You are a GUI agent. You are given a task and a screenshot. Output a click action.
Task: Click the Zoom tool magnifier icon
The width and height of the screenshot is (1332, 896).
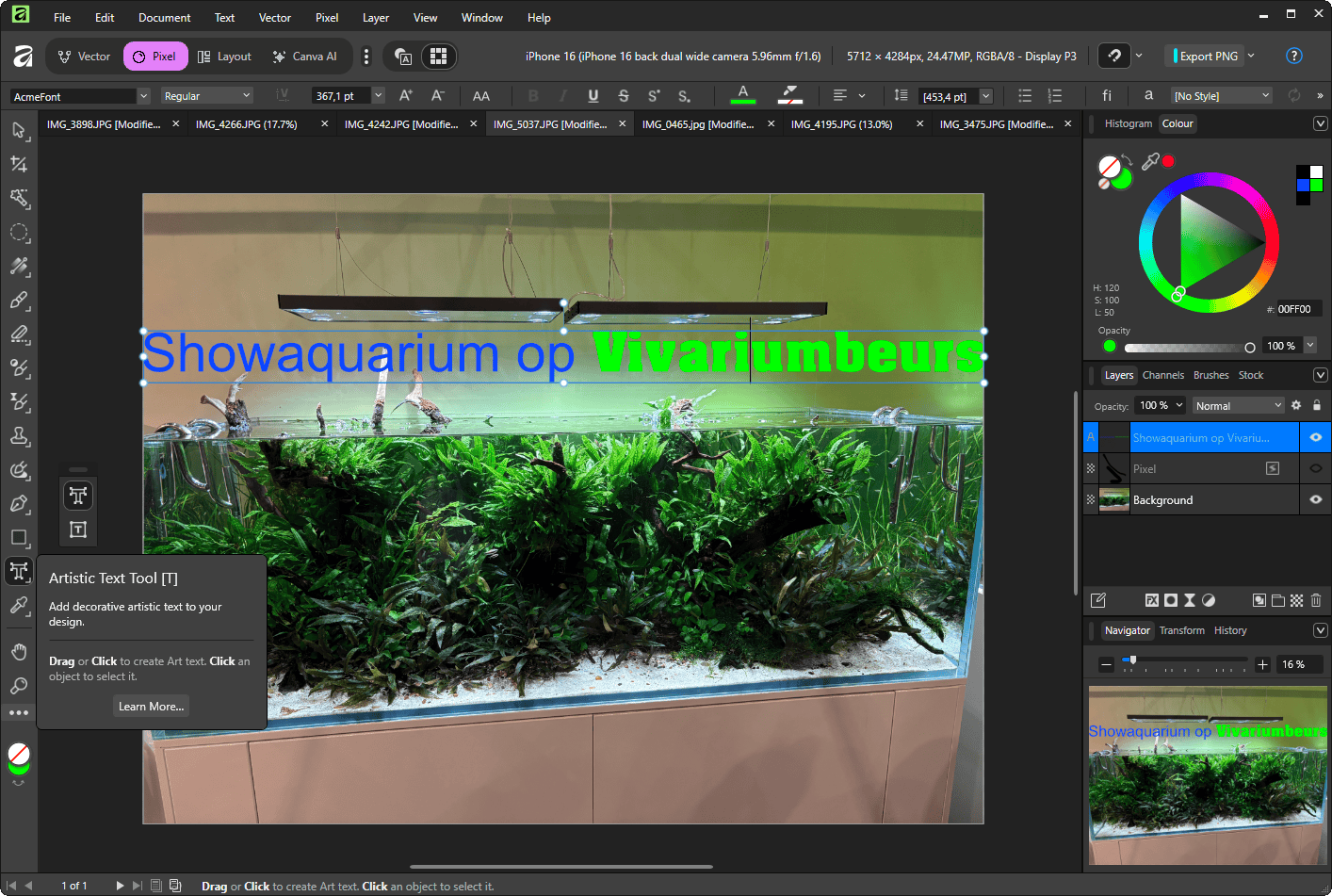(x=19, y=686)
